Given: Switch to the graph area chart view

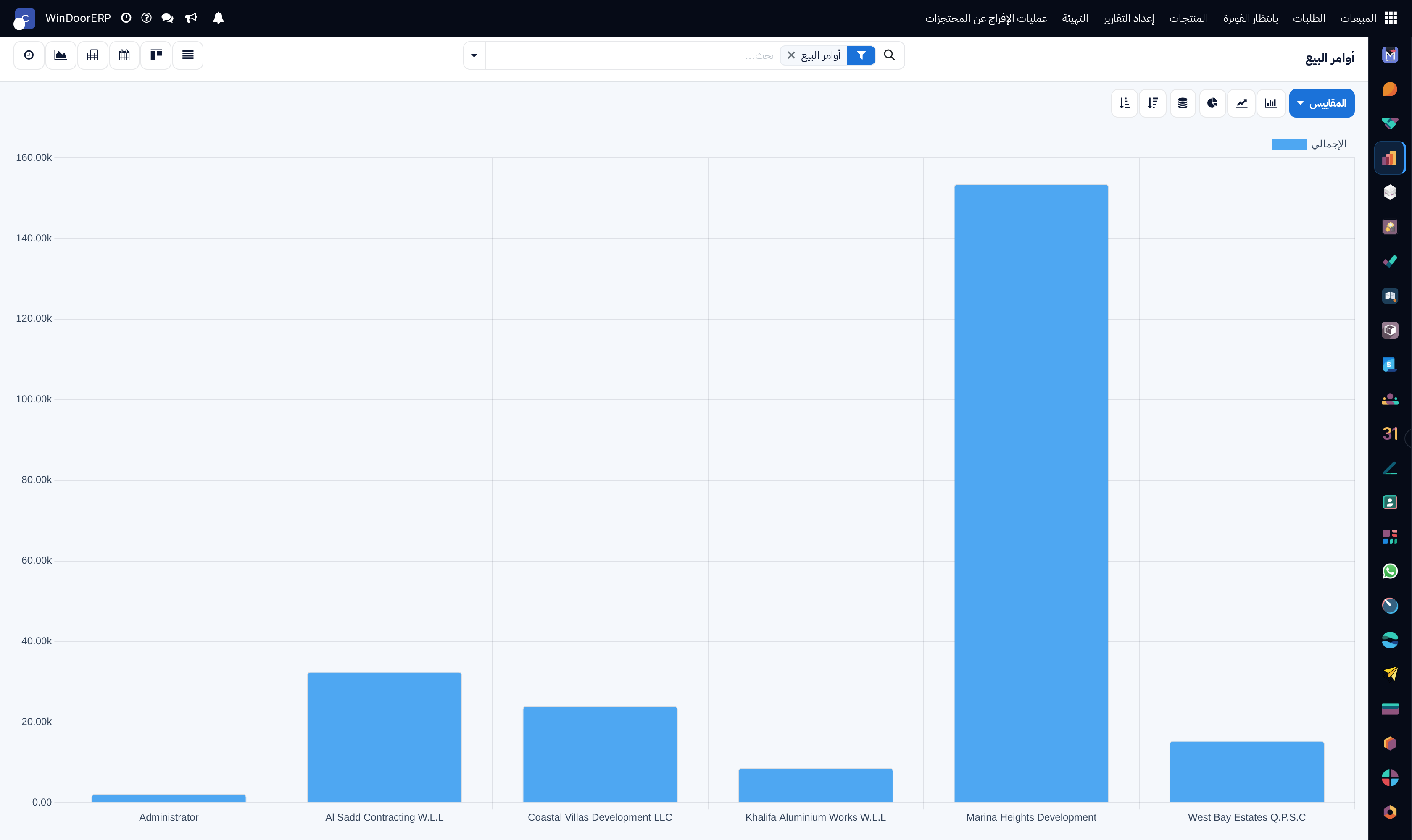Looking at the screenshot, I should pyautogui.click(x=61, y=55).
